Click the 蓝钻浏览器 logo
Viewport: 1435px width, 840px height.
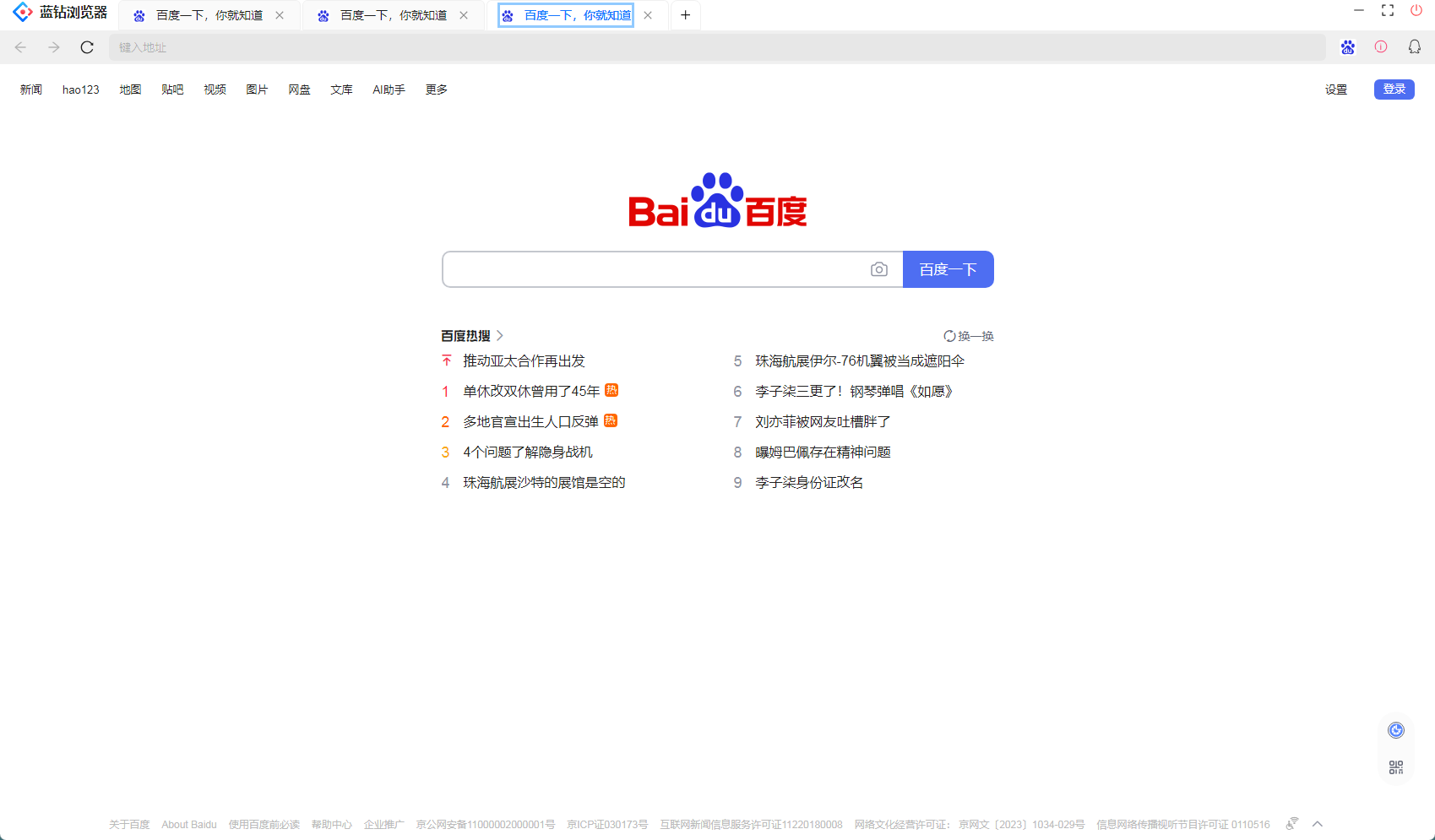60,13
